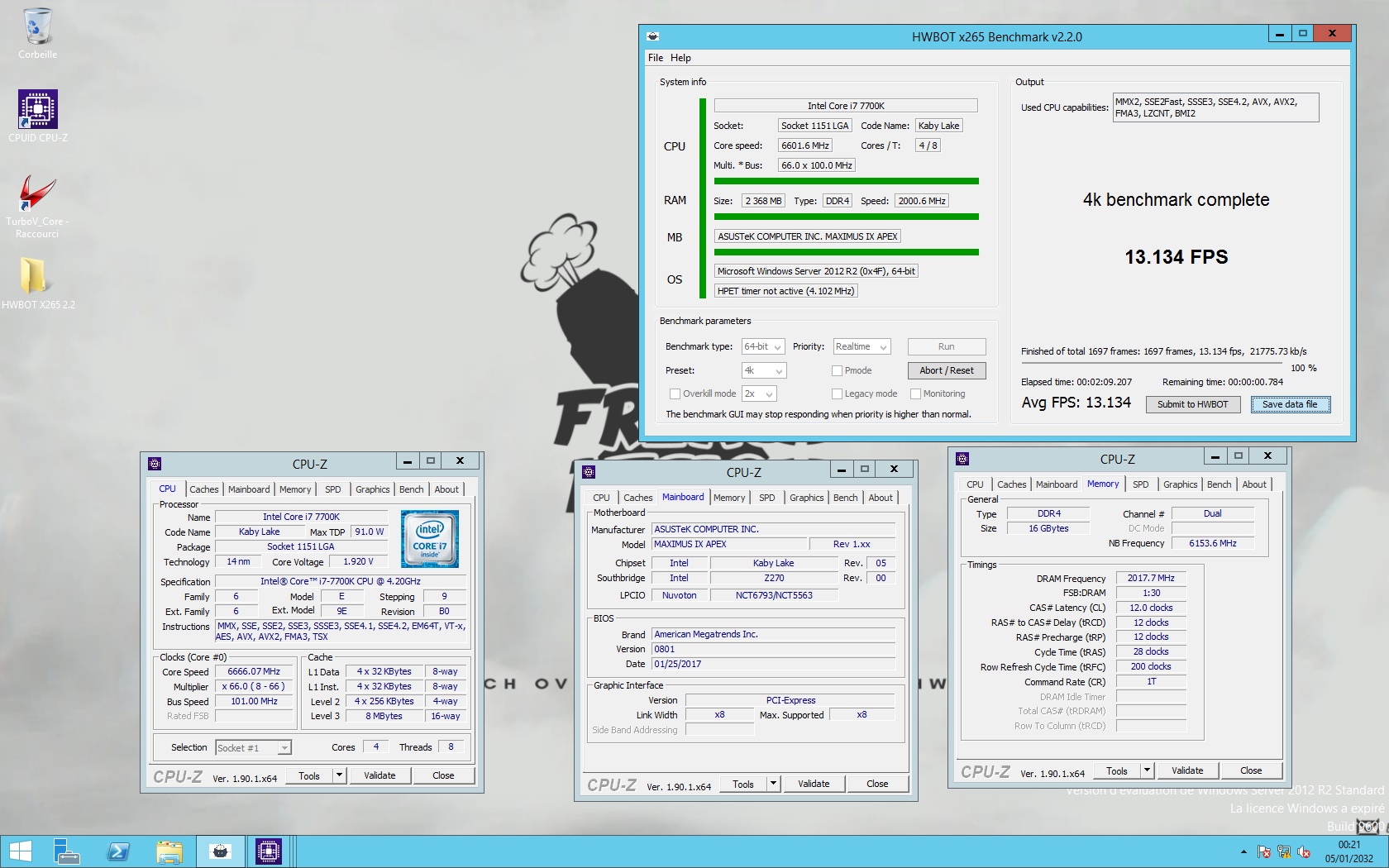Click the Run button
The width and height of the screenshot is (1389, 868).
coord(947,346)
